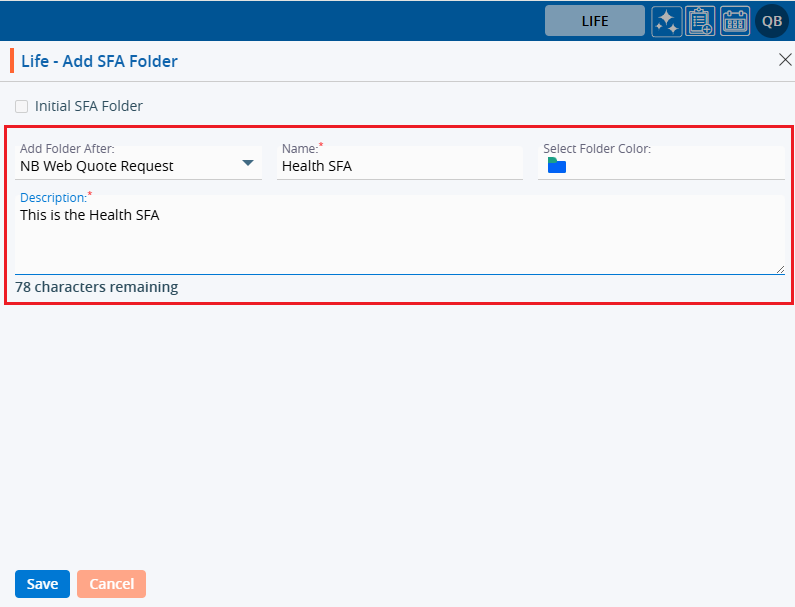The height and width of the screenshot is (607, 795).
Task: Check the Initial SFA Folder checkbox
Action: [22, 106]
